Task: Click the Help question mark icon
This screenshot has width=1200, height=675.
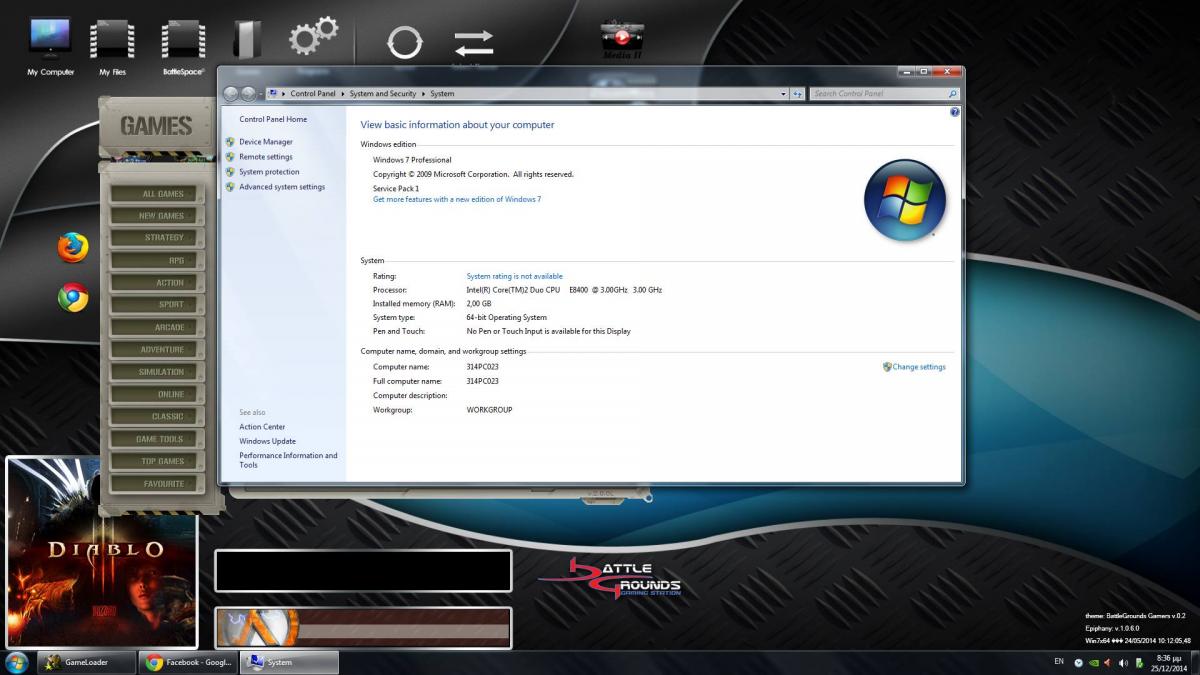Action: click(x=954, y=112)
